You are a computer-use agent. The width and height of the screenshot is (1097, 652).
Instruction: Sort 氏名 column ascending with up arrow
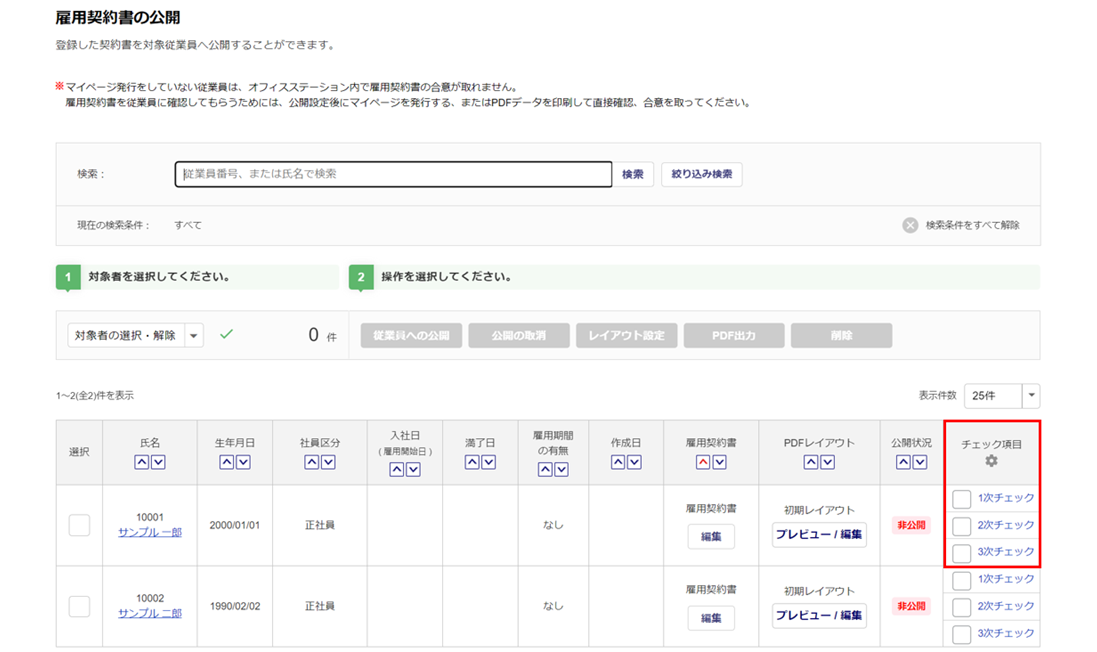[x=142, y=462]
